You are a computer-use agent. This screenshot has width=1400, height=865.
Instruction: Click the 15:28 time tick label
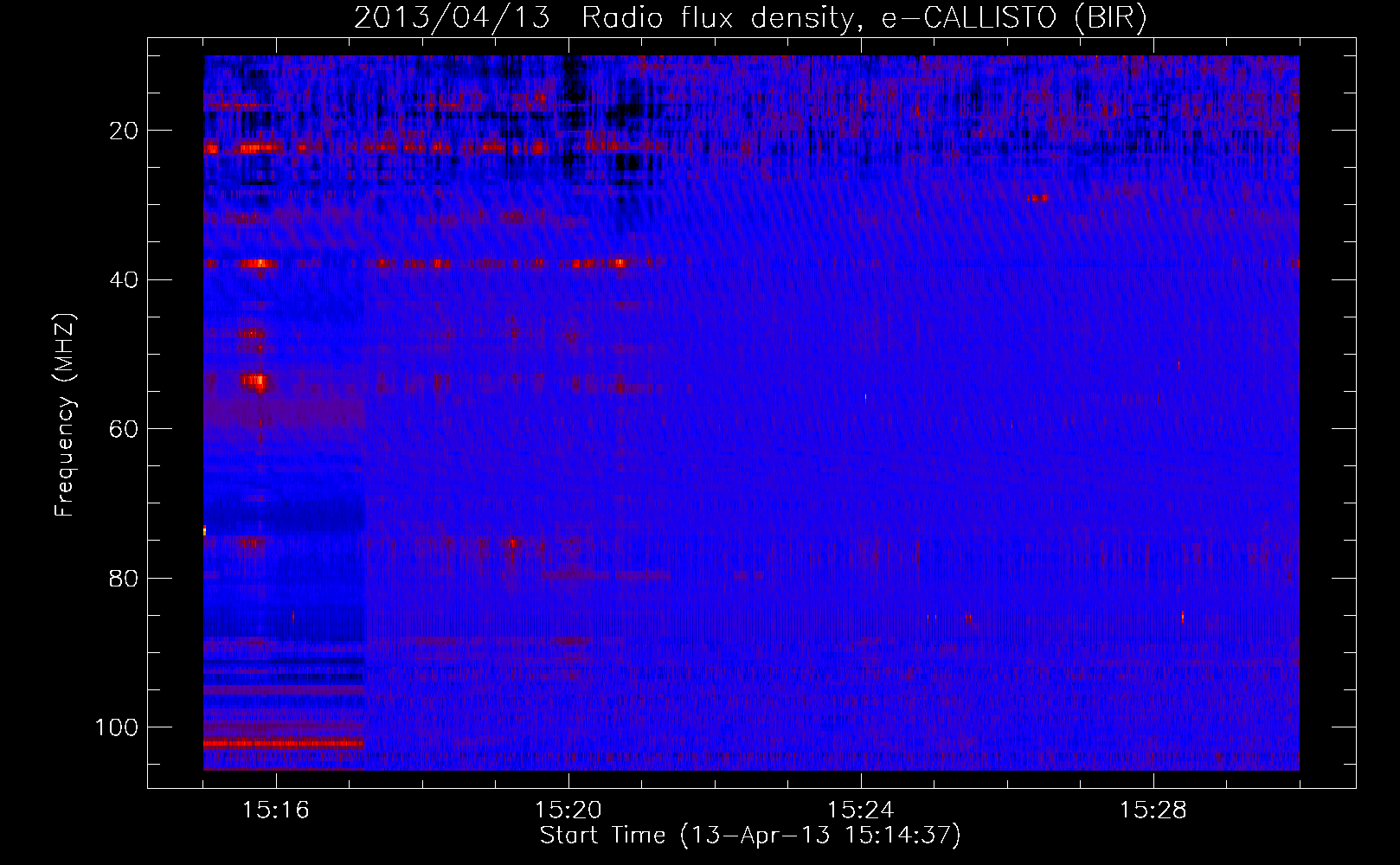coord(1153,810)
